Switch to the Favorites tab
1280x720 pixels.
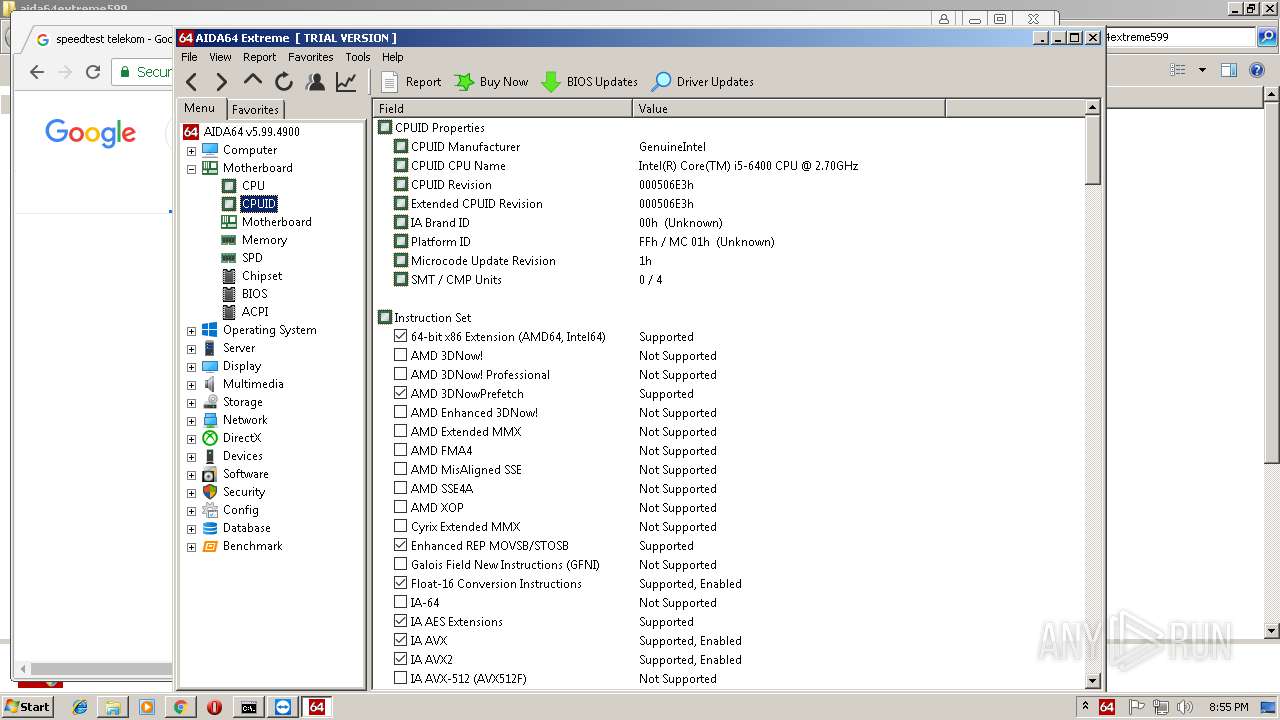coord(255,110)
